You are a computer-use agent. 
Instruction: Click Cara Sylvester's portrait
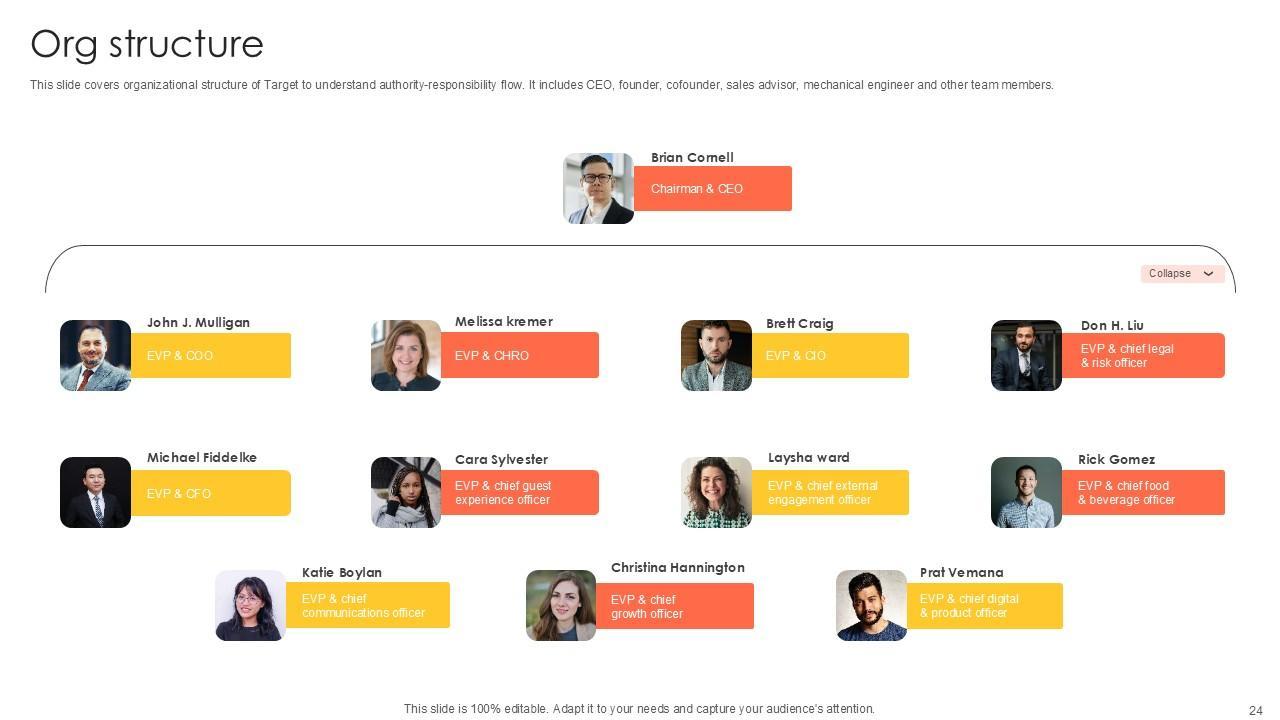point(406,492)
